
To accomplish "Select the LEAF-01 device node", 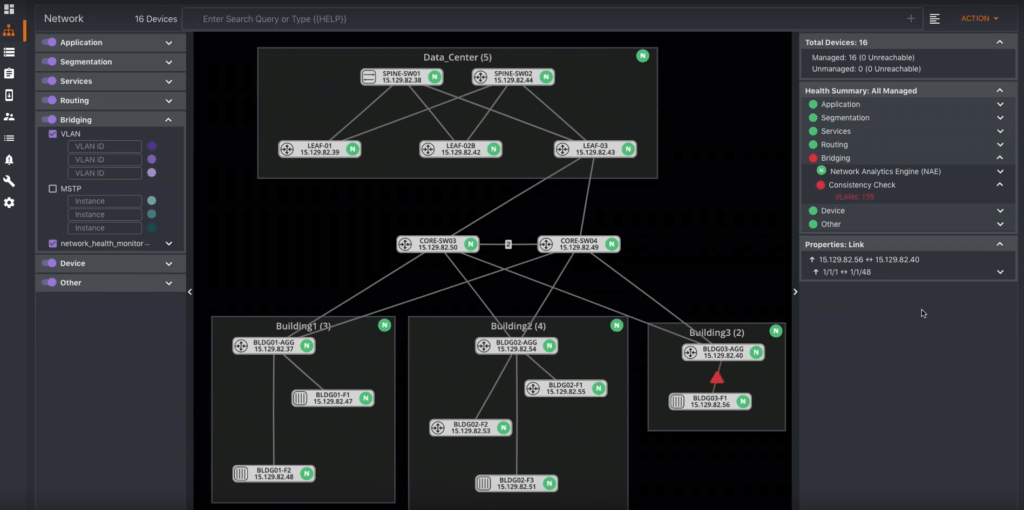I will [319, 149].
